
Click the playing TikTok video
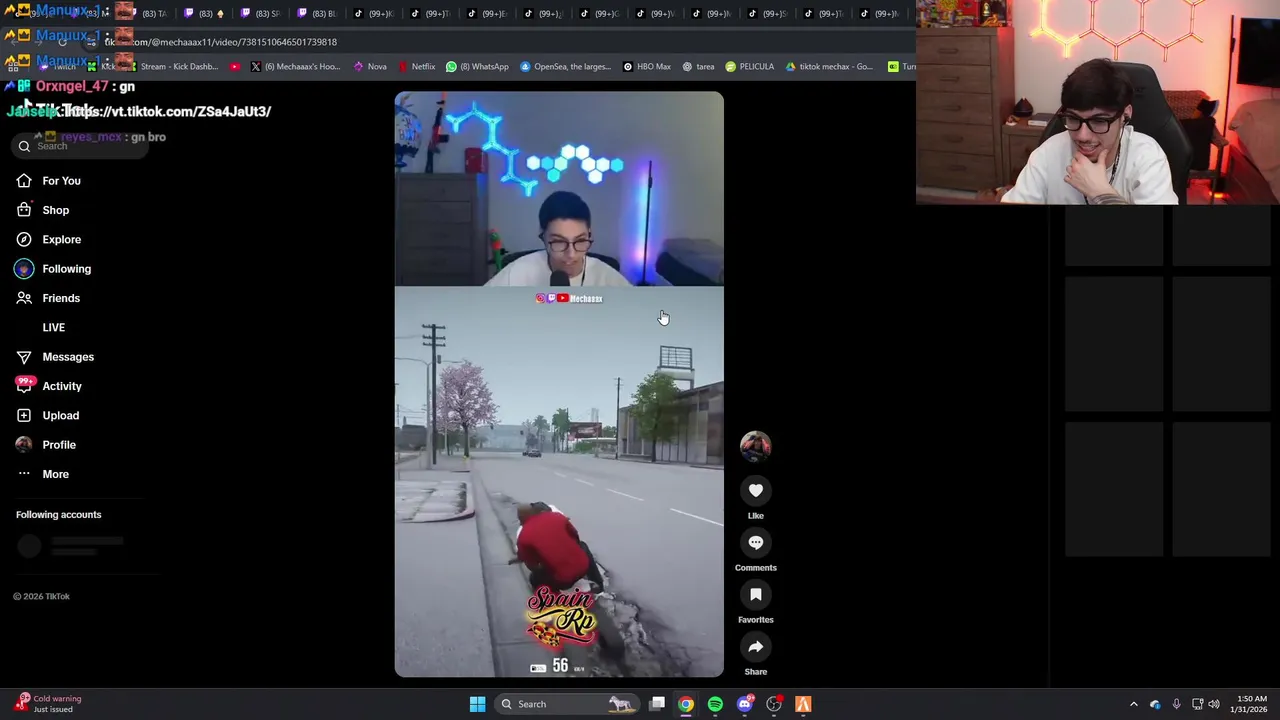point(559,385)
